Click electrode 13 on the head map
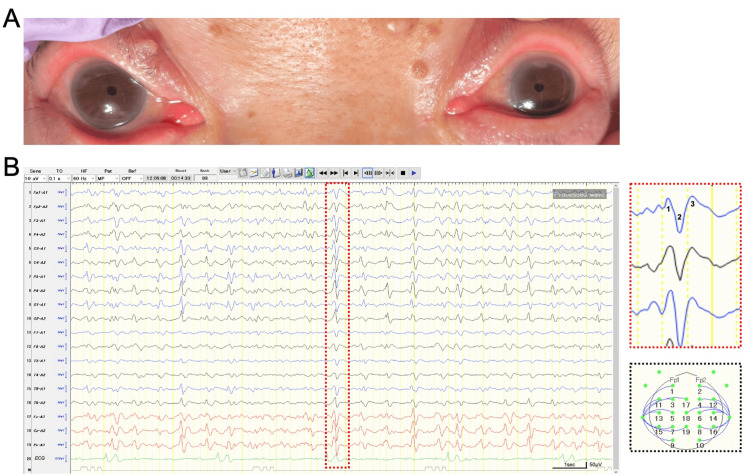Image resolution: width=750 pixels, height=476 pixels. 659,419
